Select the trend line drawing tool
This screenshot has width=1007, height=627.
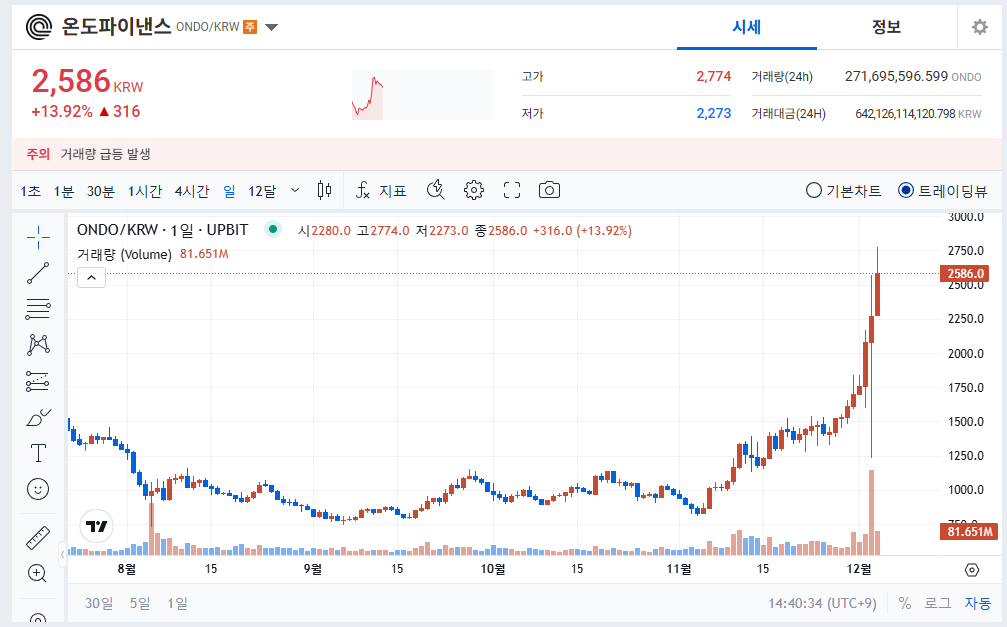point(38,273)
